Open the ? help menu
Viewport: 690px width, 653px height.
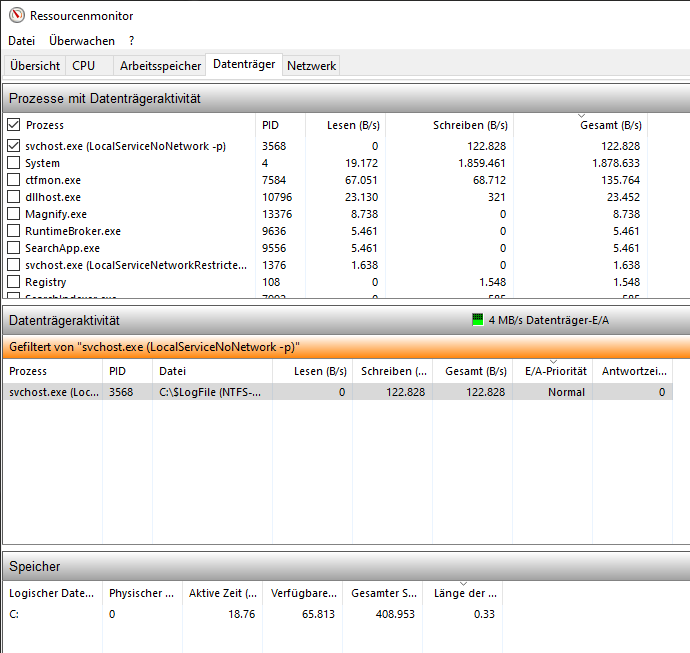131,41
